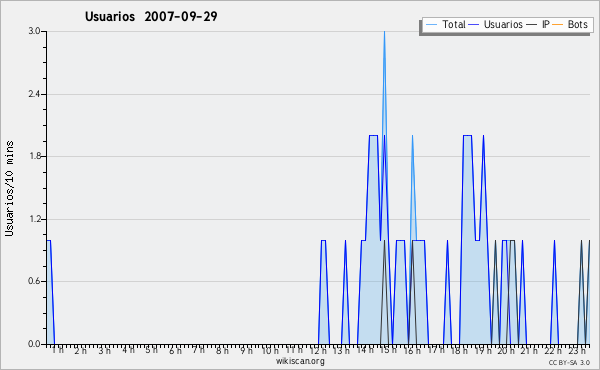
Task: Click the wikiscan.org label below the axis
Action: [300, 361]
